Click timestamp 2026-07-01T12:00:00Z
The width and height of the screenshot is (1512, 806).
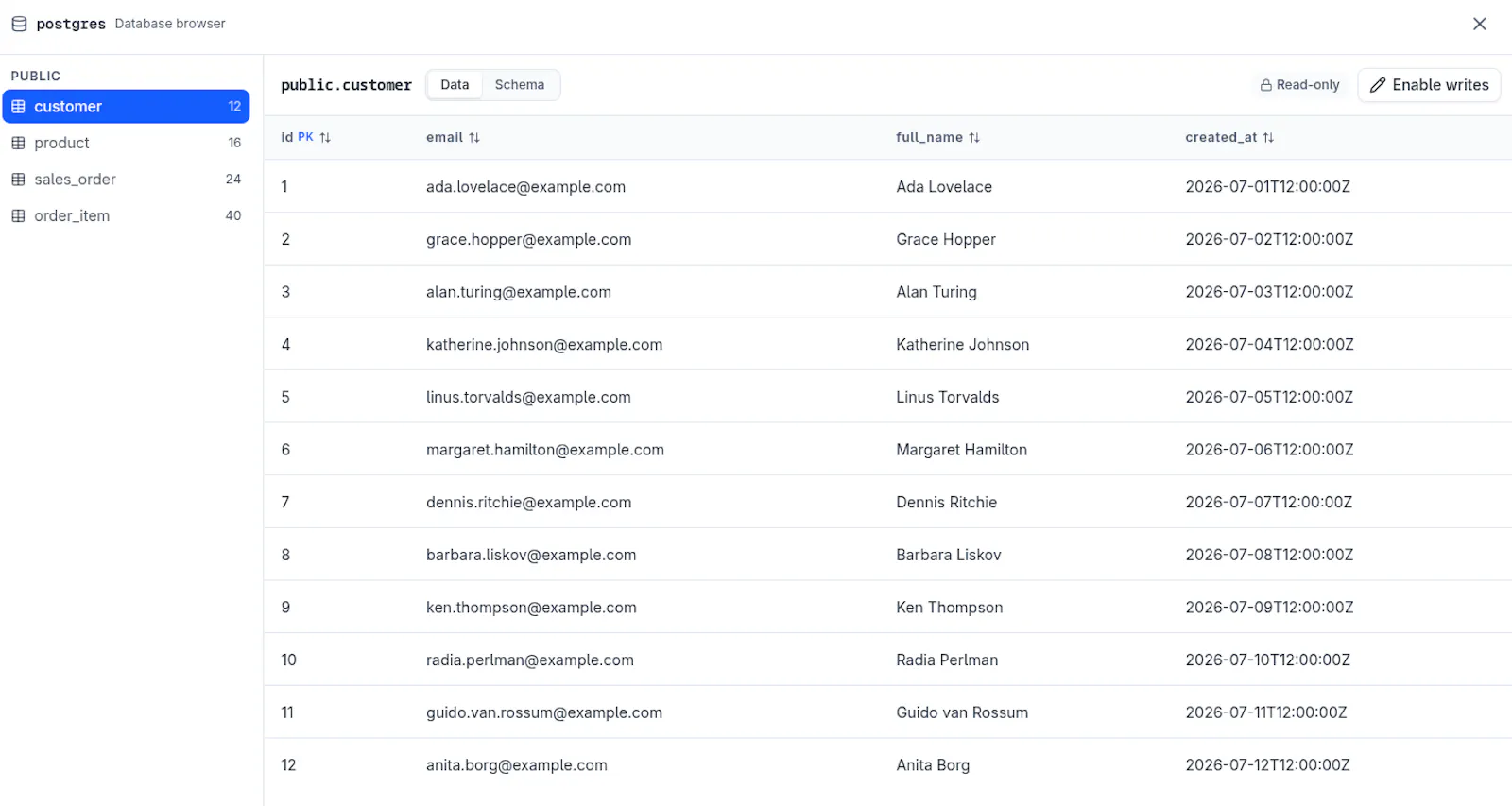(1268, 187)
